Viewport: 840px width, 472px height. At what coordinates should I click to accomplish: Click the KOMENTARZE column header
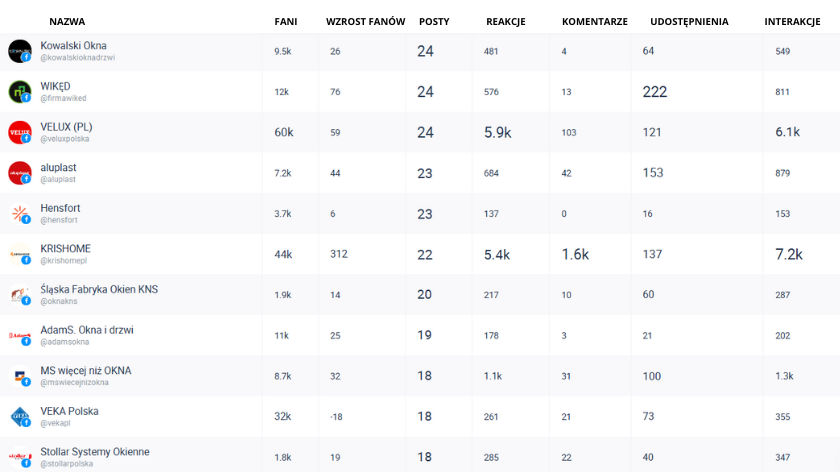click(x=595, y=21)
